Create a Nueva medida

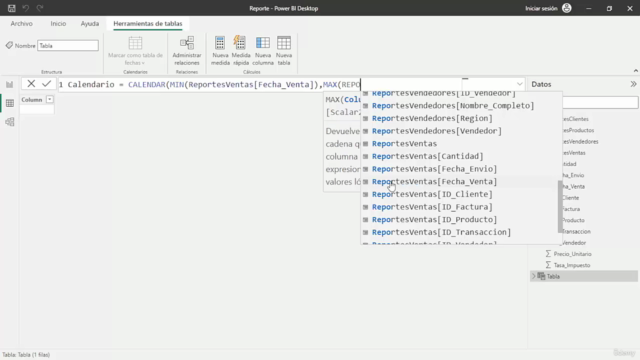(220, 51)
